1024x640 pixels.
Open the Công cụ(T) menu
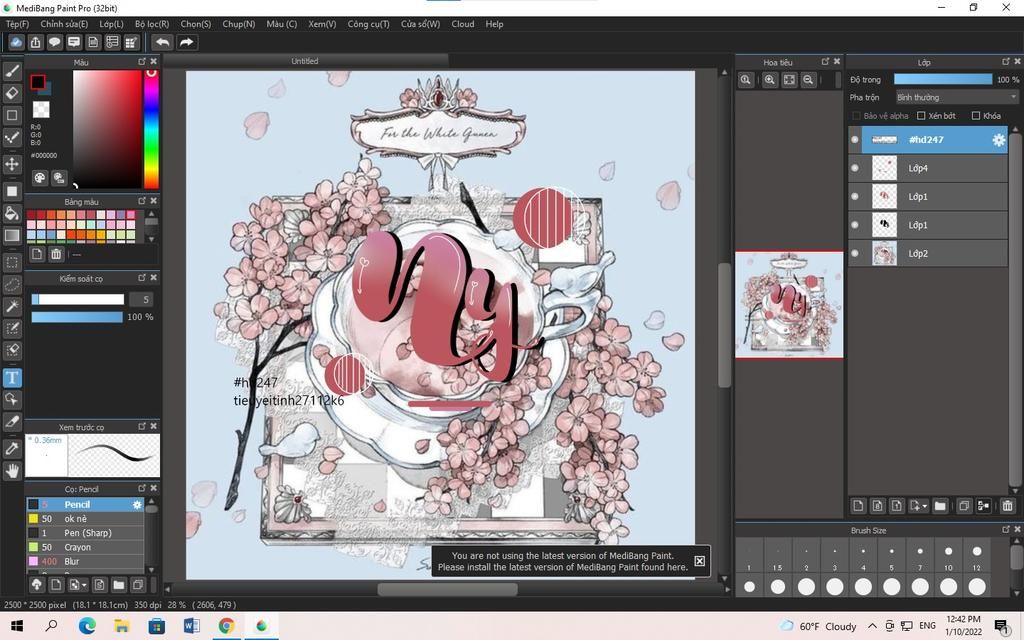368,24
